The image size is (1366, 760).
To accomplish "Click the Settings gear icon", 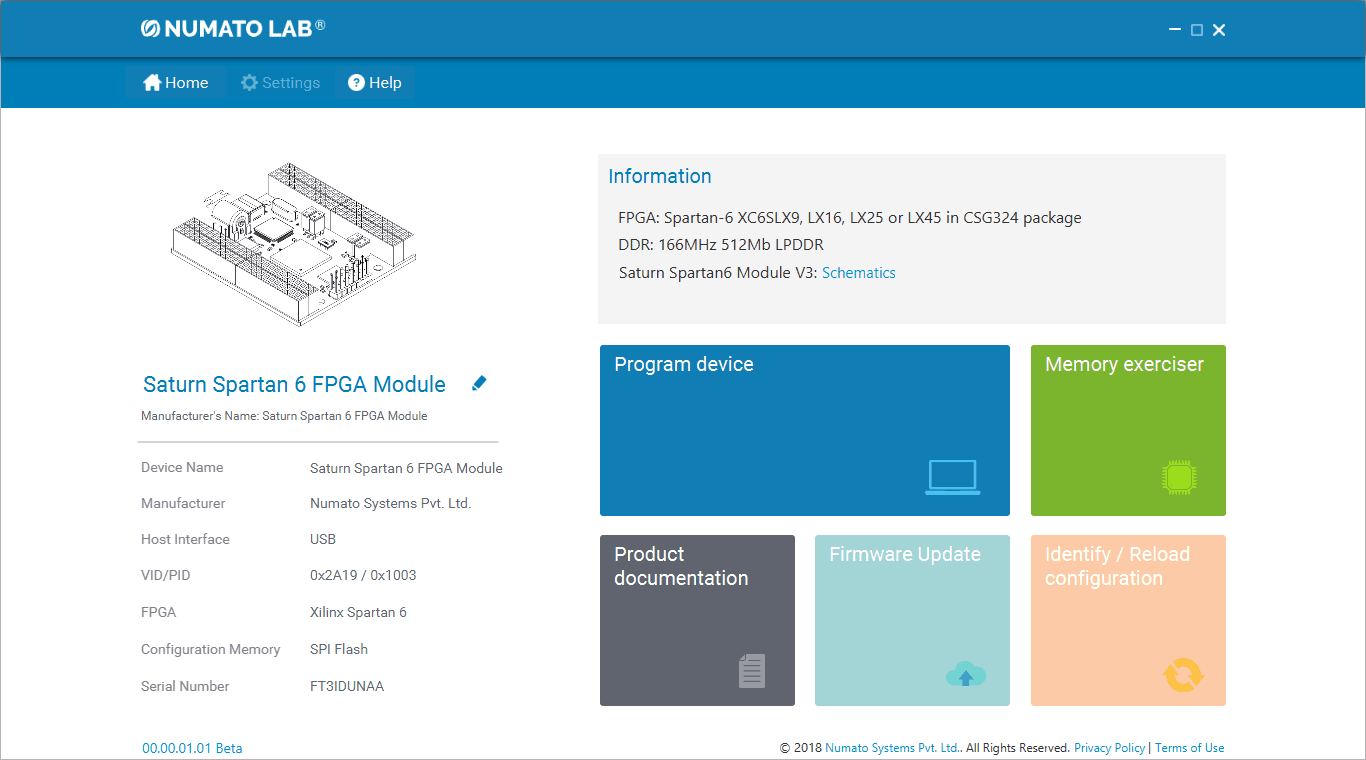I will click(x=248, y=82).
